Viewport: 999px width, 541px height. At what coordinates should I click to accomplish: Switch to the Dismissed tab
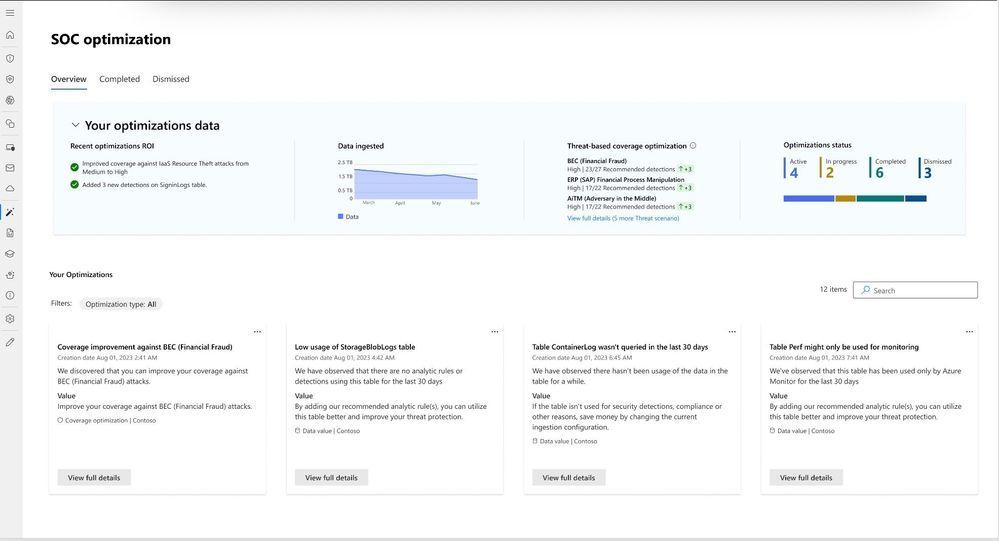171,79
